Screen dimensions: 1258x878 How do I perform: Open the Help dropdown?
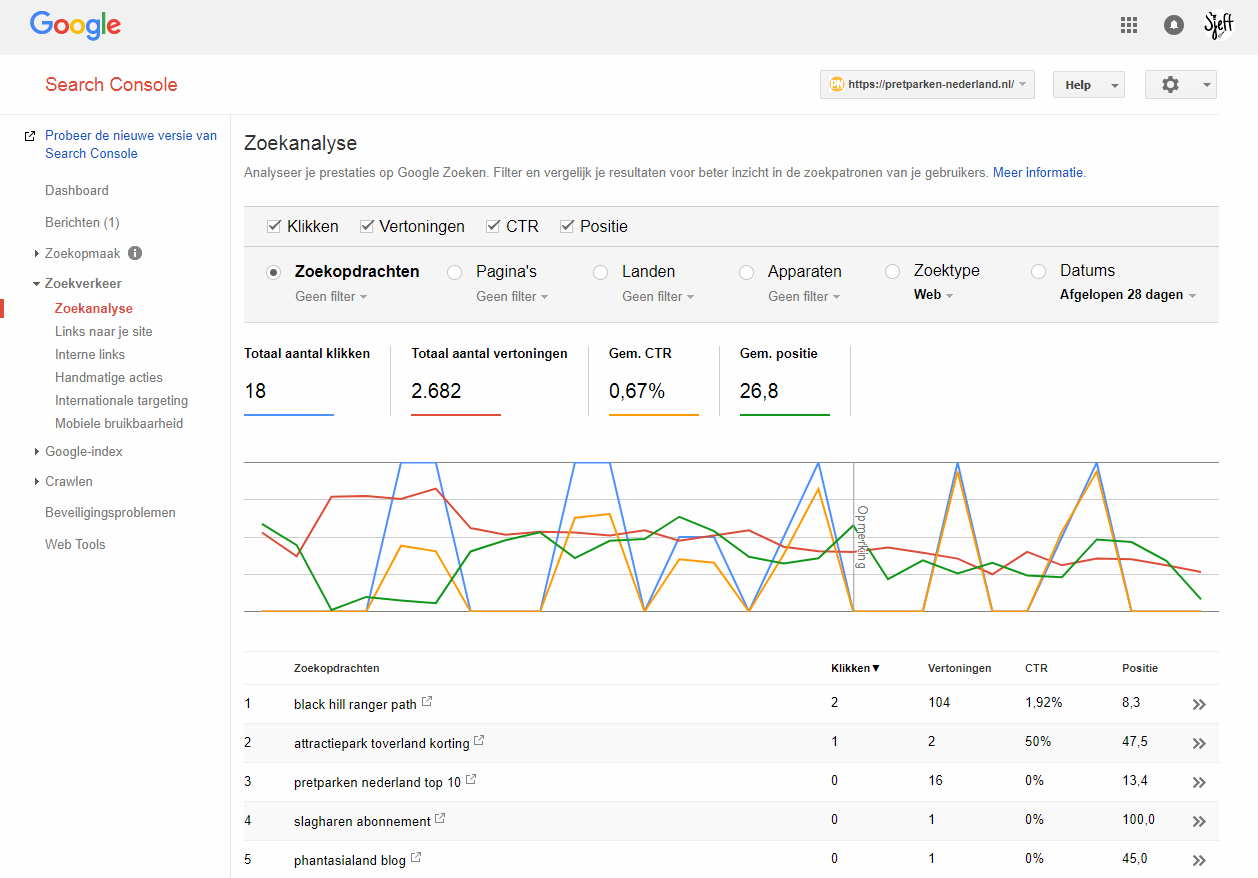1088,85
